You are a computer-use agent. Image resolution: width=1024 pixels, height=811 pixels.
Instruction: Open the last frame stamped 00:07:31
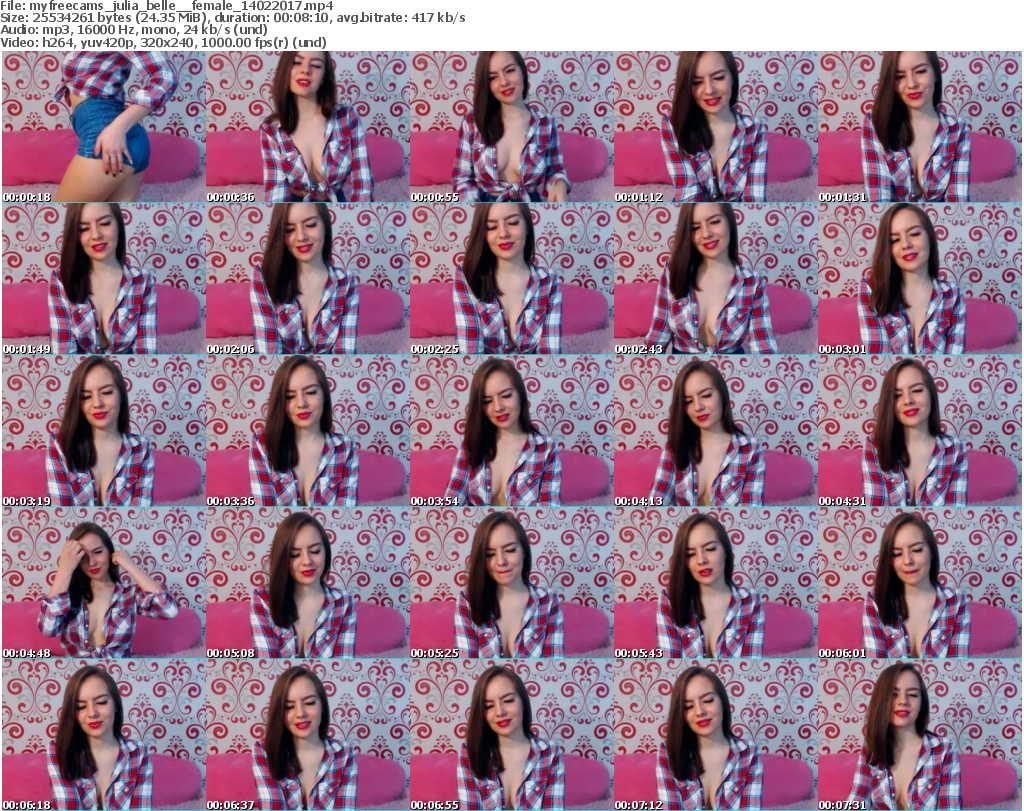[x=920, y=735]
